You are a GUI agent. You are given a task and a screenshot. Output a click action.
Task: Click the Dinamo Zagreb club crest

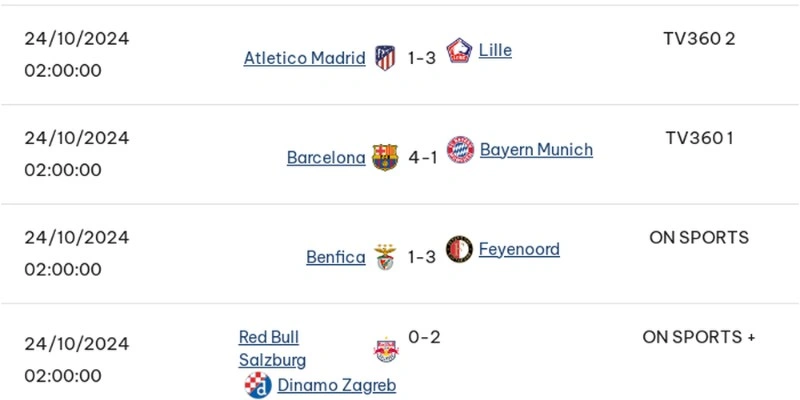click(x=258, y=385)
